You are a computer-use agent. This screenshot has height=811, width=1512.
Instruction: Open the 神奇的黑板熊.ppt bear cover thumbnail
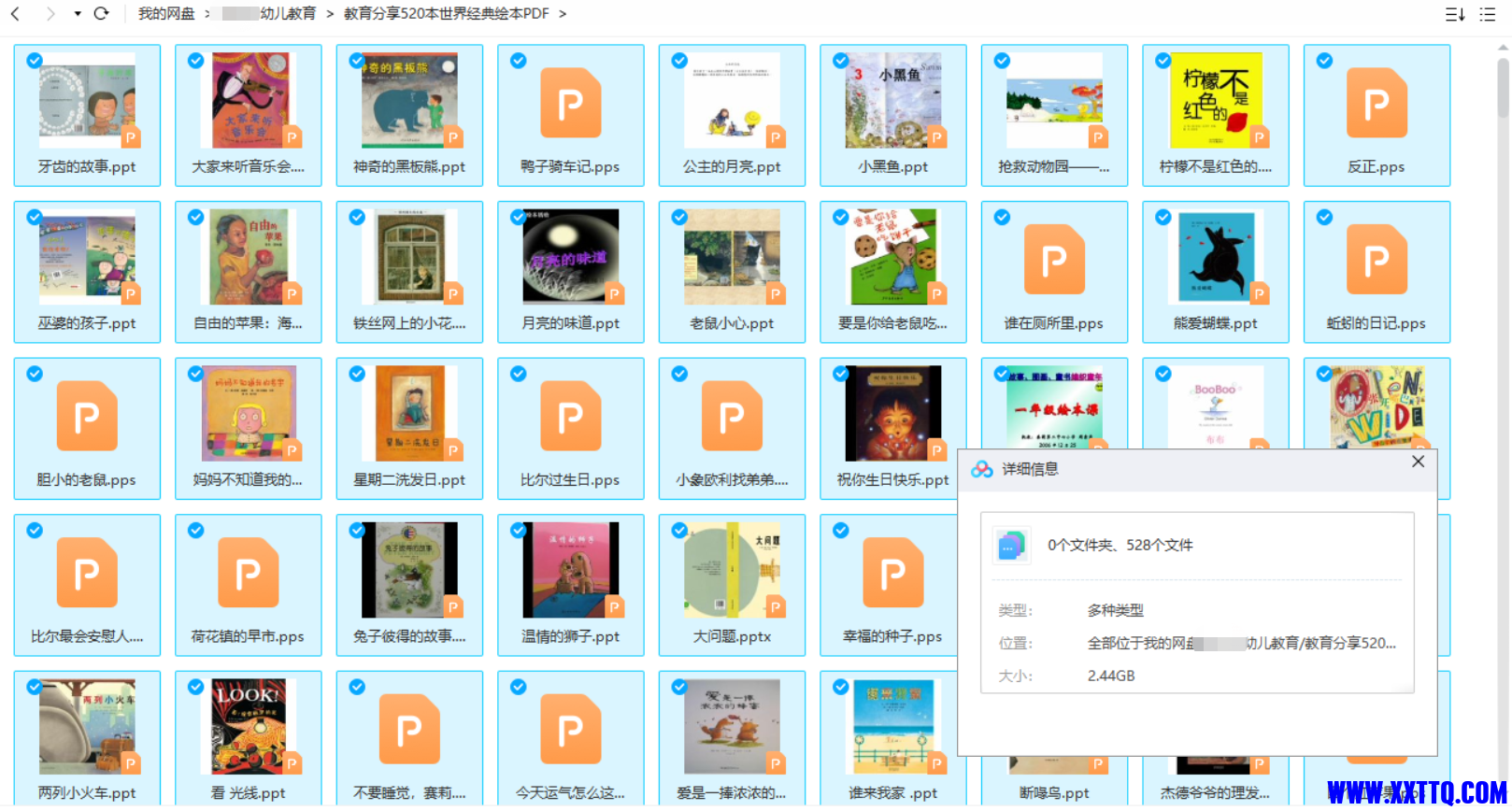point(409,100)
